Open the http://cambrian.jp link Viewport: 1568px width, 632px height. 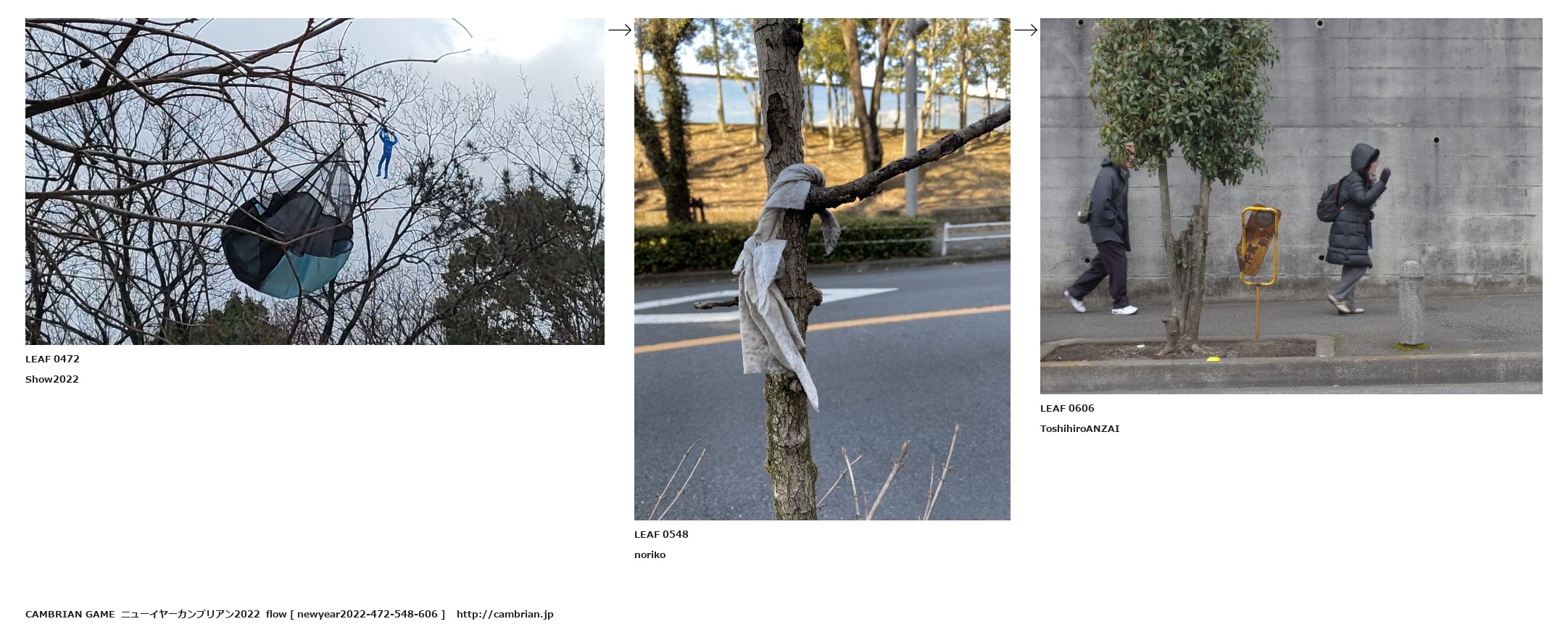[x=505, y=614]
